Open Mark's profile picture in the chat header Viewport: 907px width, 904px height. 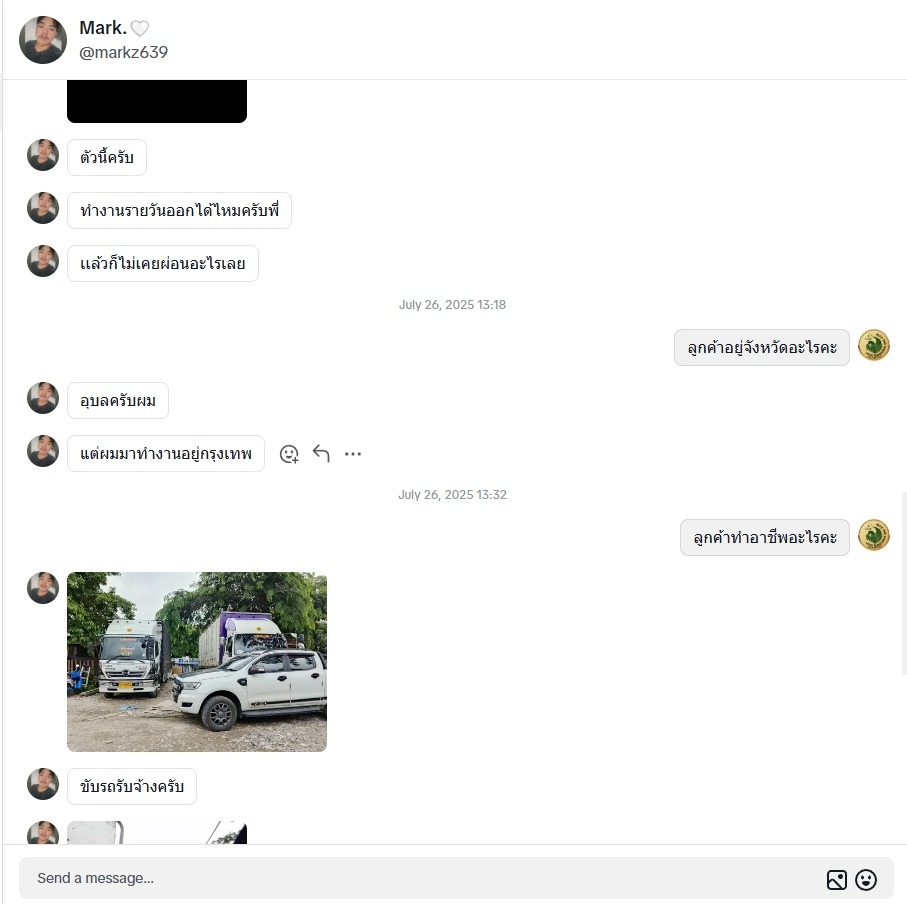[x=43, y=40]
